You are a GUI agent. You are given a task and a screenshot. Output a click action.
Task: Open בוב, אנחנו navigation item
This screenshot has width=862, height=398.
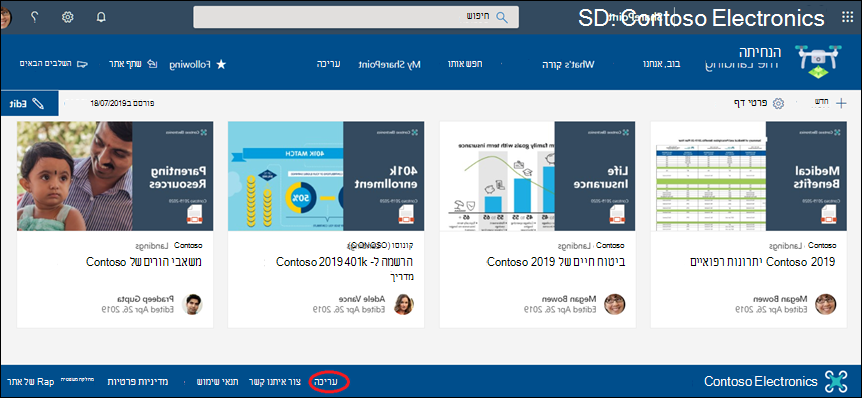click(x=662, y=64)
